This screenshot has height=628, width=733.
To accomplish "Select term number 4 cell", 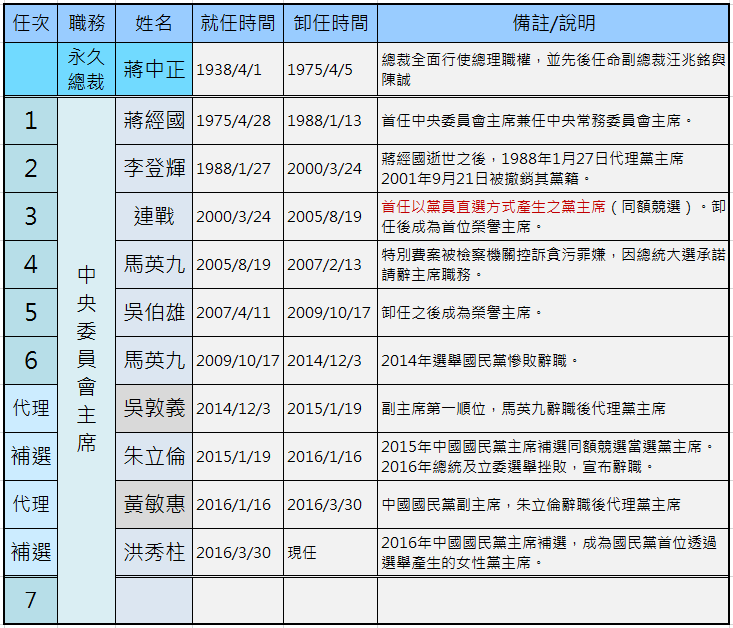I will (31, 265).
